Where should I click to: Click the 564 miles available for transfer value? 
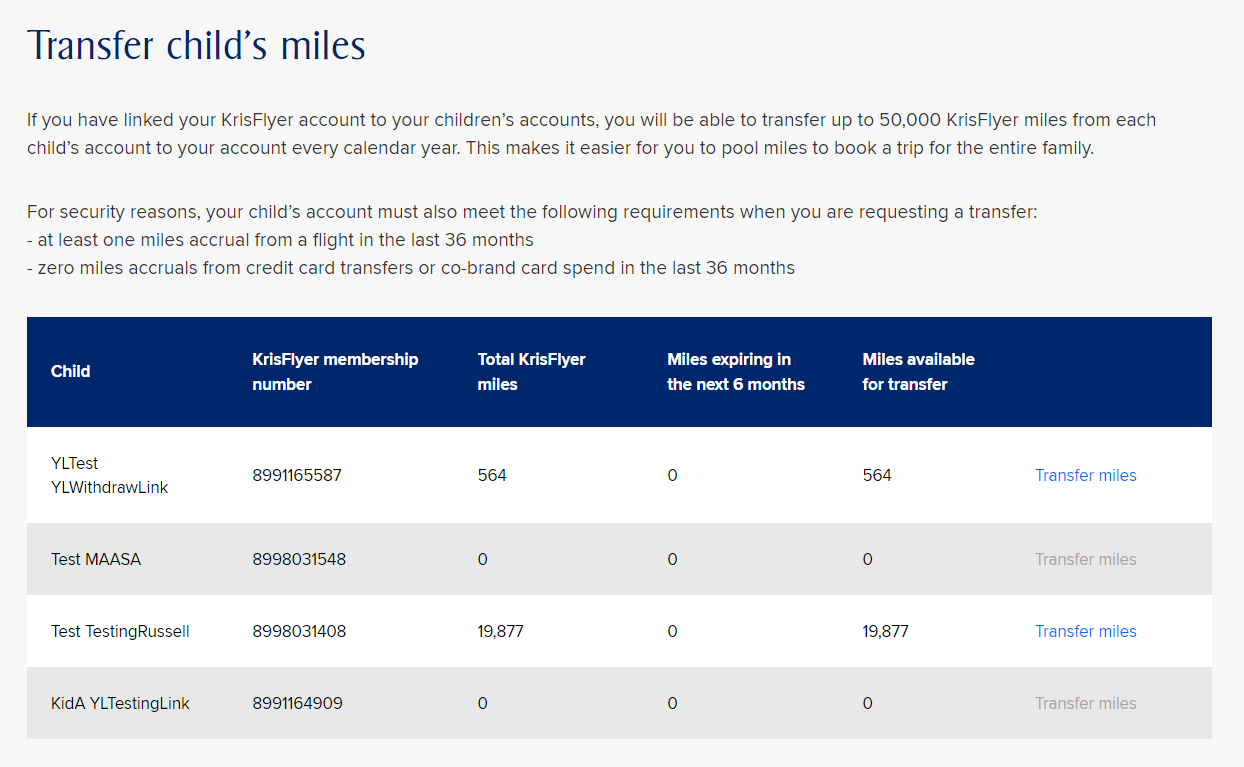877,475
